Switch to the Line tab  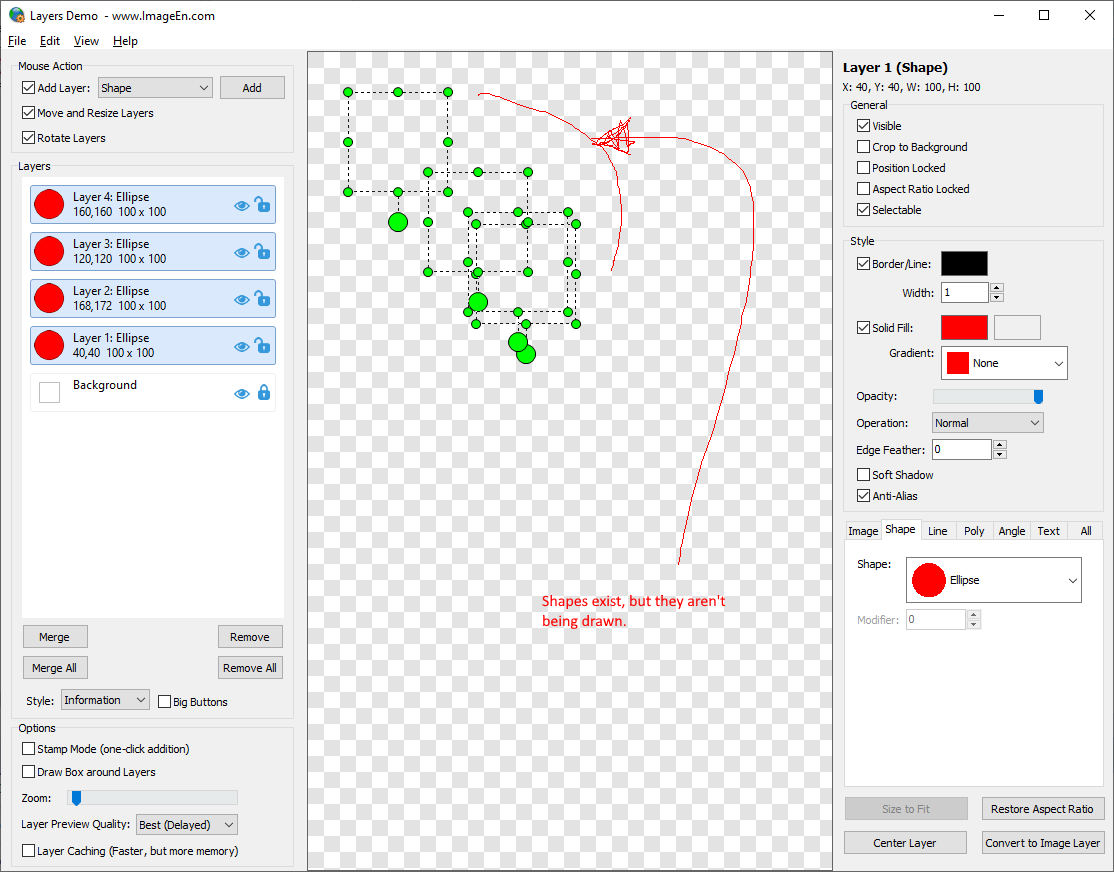point(937,531)
